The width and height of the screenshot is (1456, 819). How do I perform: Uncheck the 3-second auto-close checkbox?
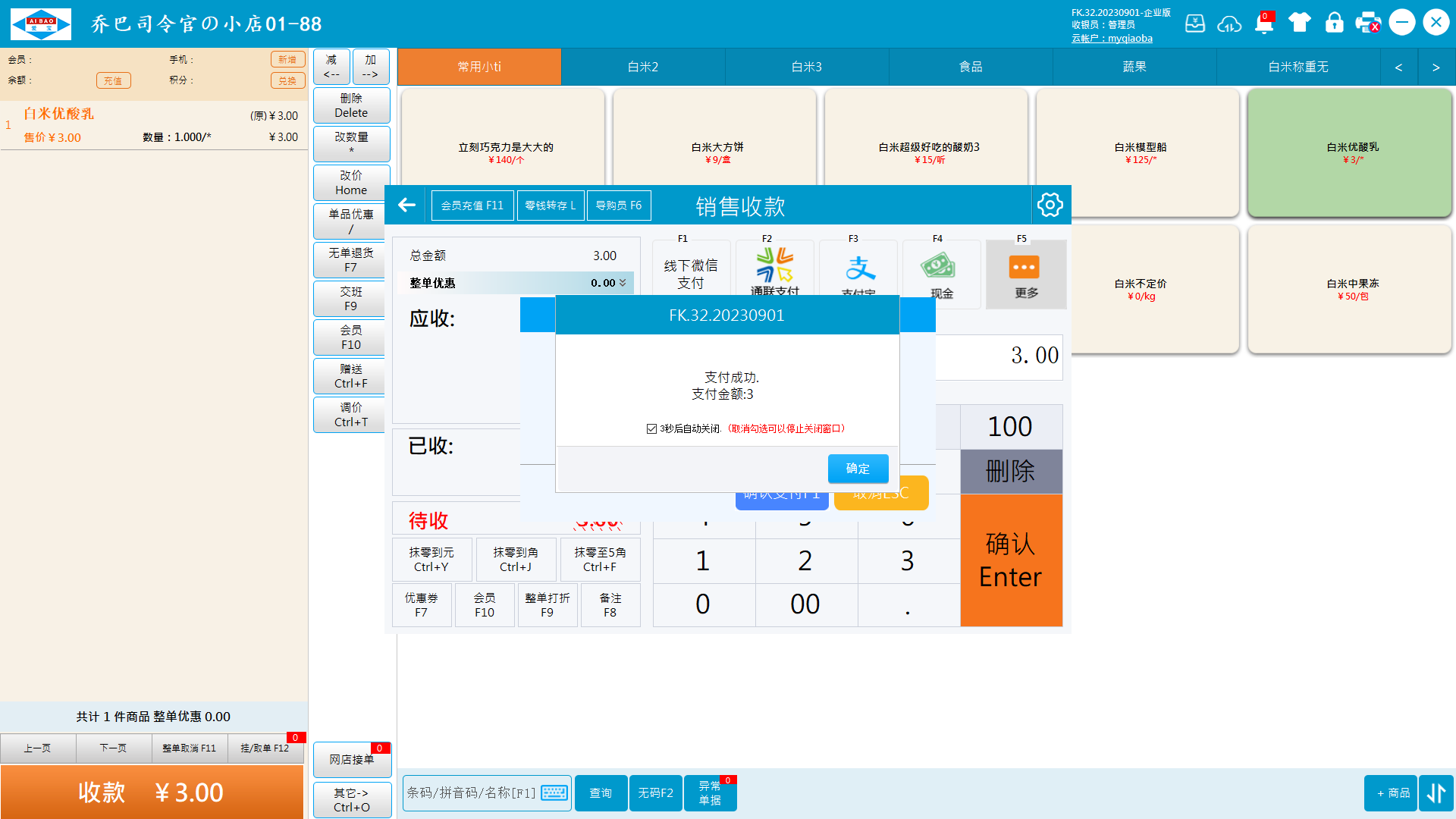[x=651, y=429]
